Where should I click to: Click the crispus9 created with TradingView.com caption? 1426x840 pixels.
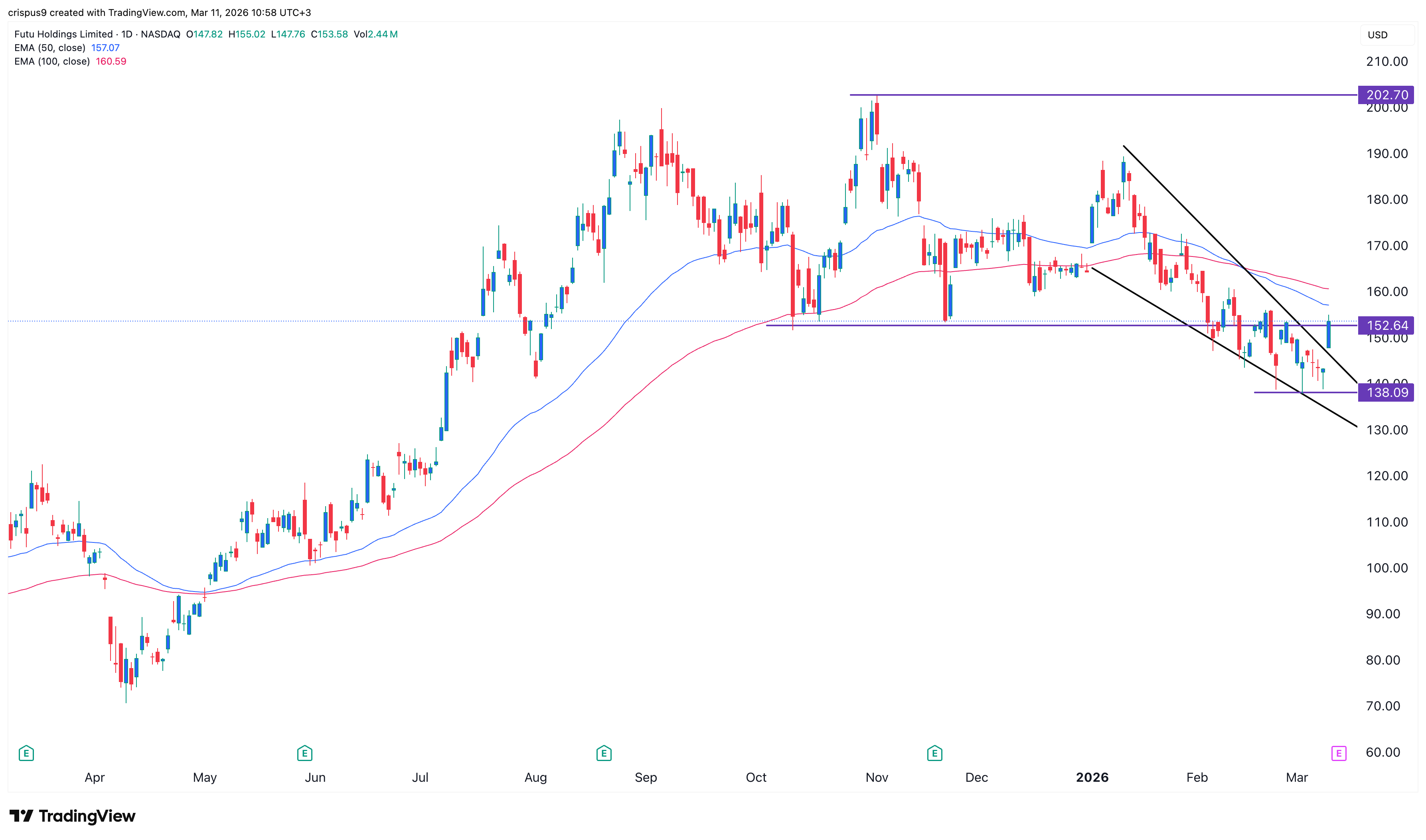coord(159,12)
